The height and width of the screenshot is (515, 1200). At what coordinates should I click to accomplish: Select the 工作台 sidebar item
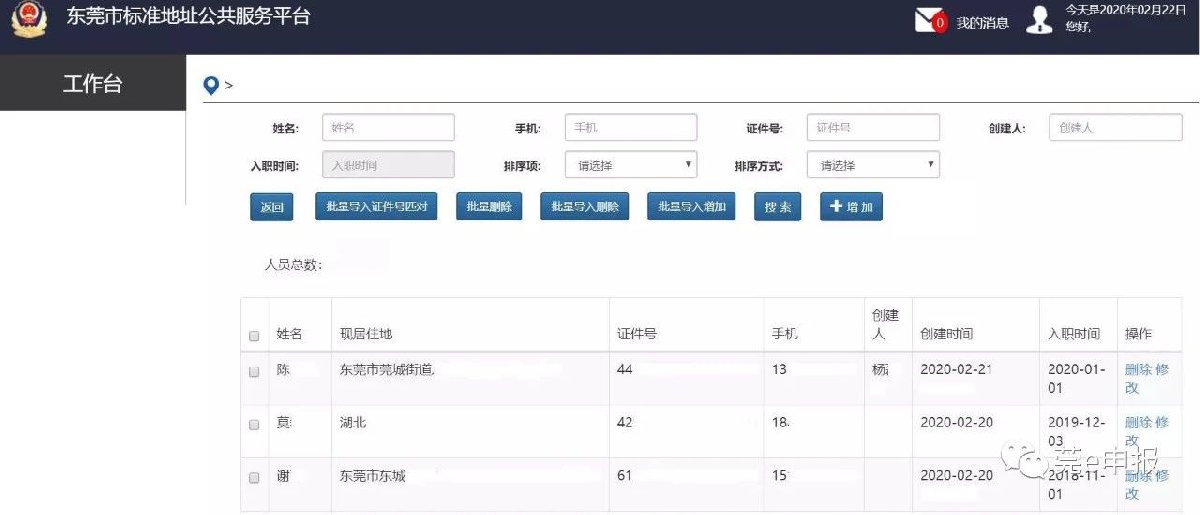tap(93, 83)
